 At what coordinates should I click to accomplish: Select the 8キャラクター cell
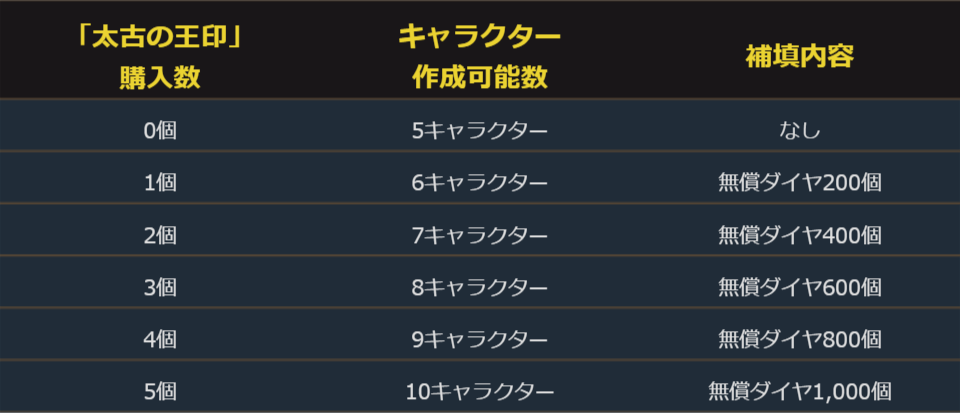pyautogui.click(x=479, y=287)
